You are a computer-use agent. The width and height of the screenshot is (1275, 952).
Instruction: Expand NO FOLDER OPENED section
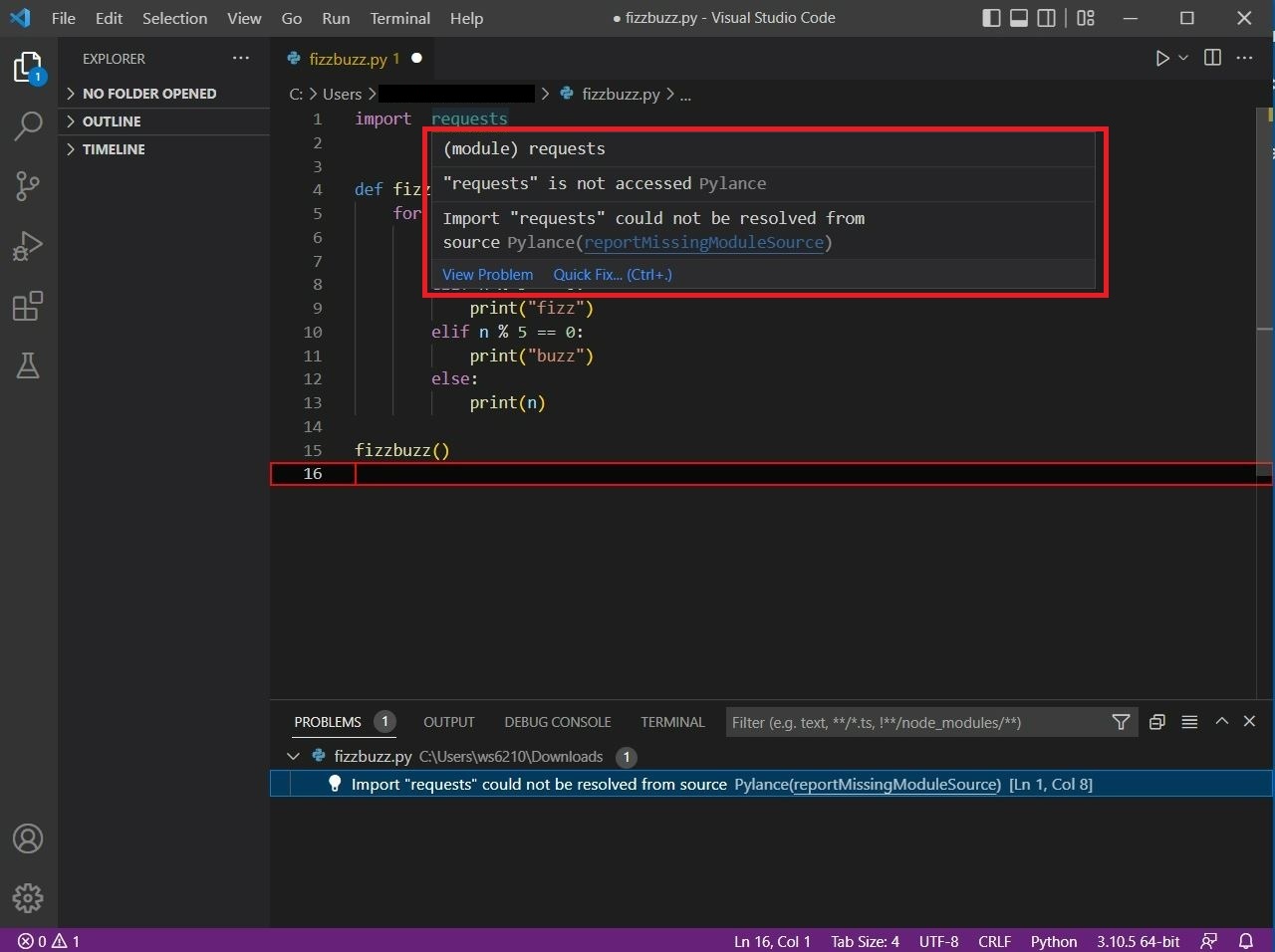pos(163,94)
